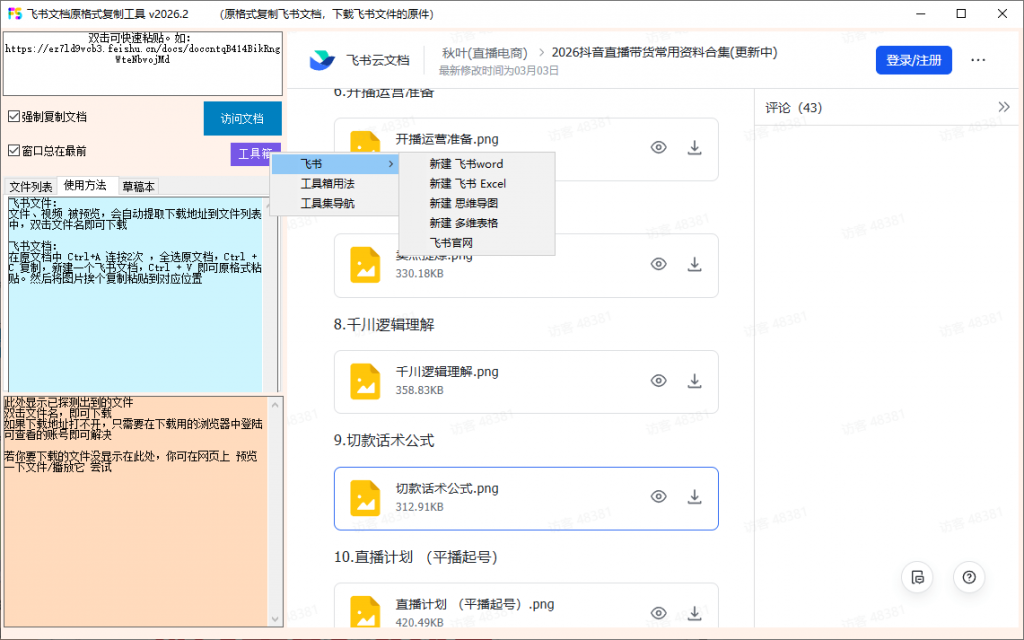The height and width of the screenshot is (640, 1024).
Task: Open the feedback floating icon at bottom right
Action: click(x=917, y=577)
